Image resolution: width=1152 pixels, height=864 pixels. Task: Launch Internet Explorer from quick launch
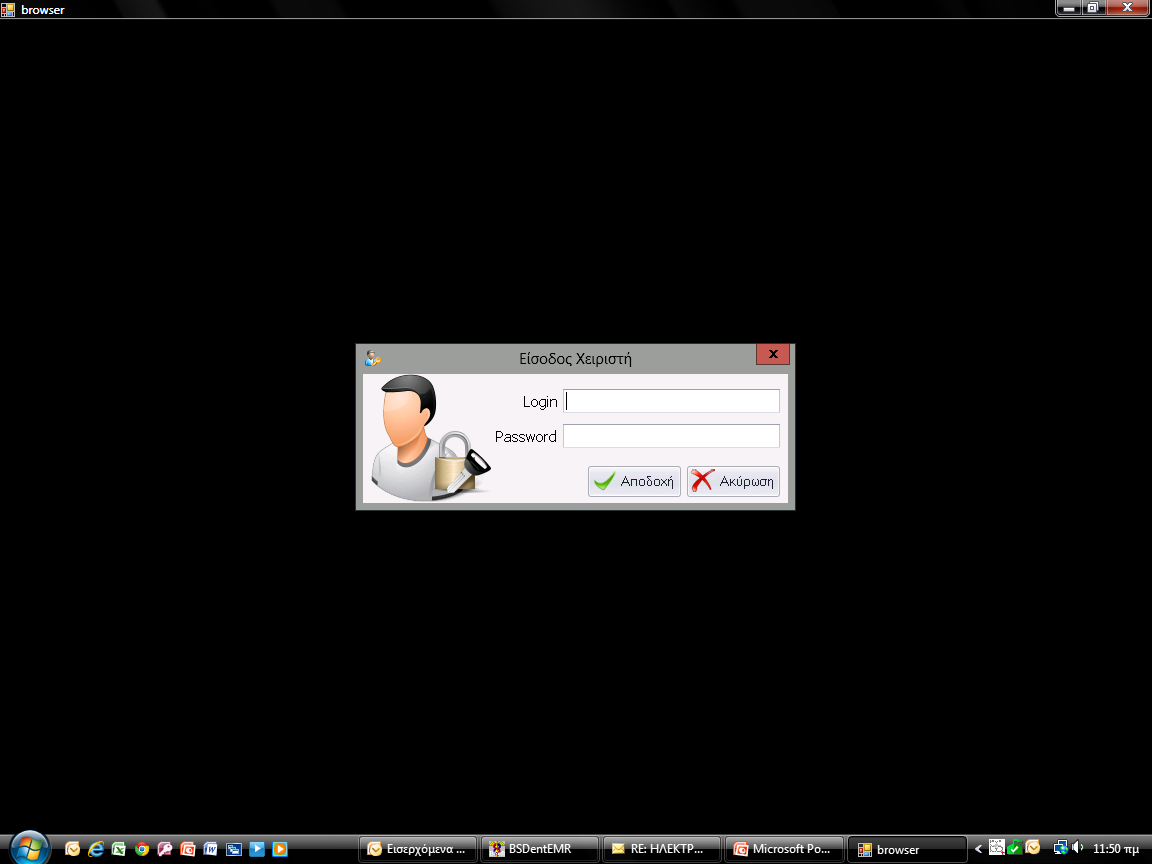click(x=96, y=849)
